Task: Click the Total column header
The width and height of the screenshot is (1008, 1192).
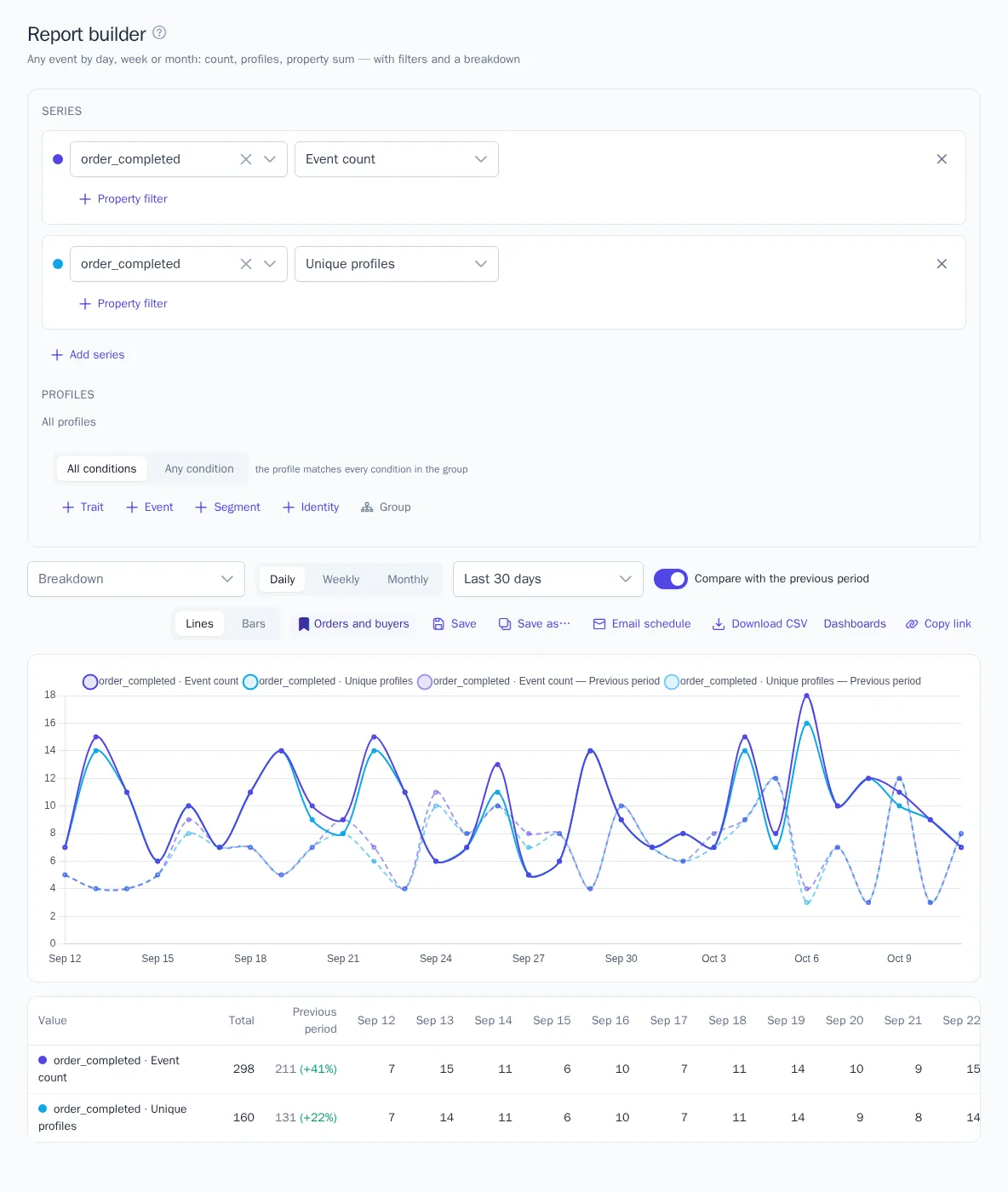Action: pos(242,1021)
